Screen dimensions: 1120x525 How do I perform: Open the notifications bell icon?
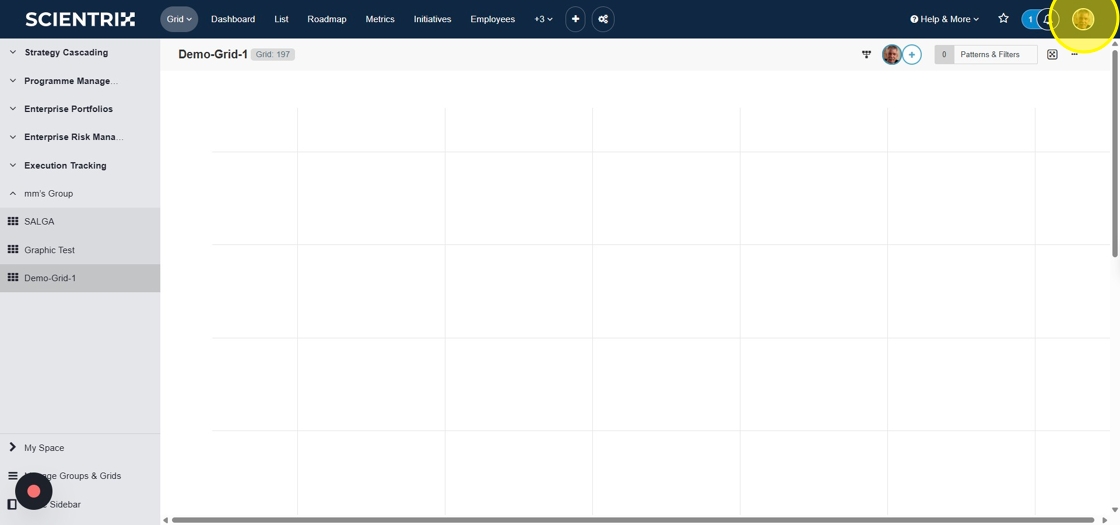click(x=1047, y=19)
